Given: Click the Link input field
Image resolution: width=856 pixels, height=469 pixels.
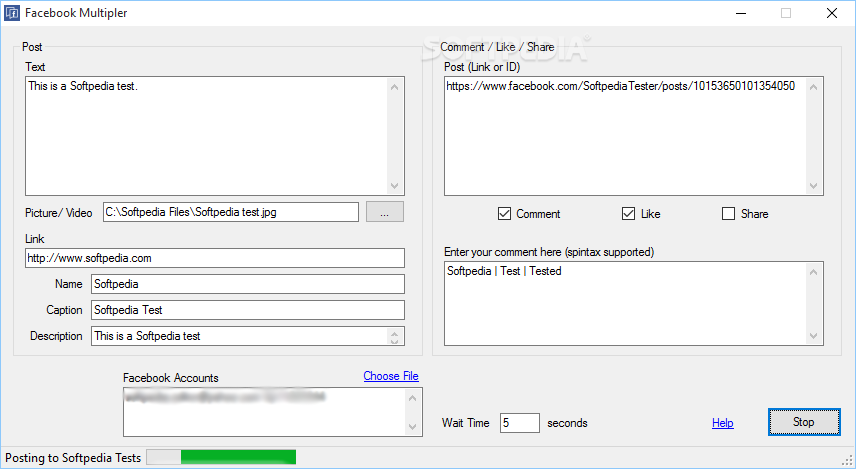Looking at the screenshot, I should (215, 258).
